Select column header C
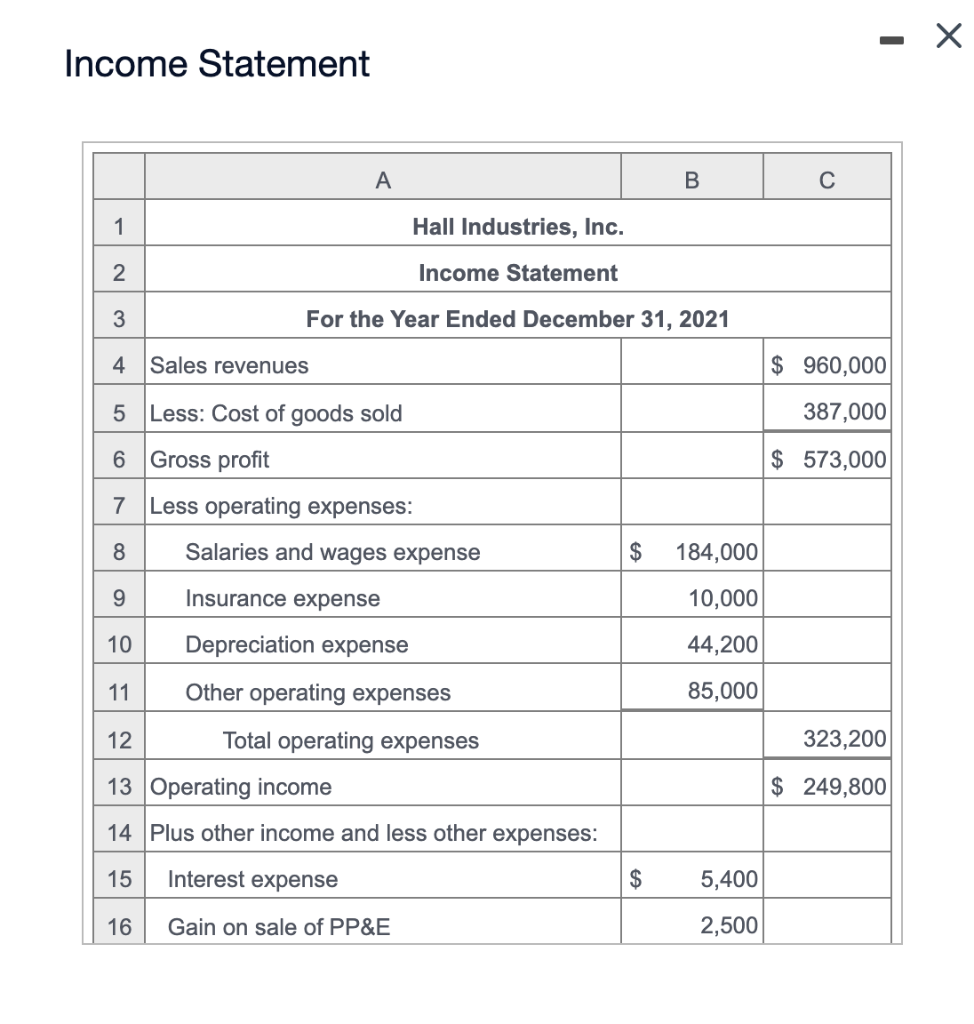This screenshot has height=1024, width=974. pos(827,177)
